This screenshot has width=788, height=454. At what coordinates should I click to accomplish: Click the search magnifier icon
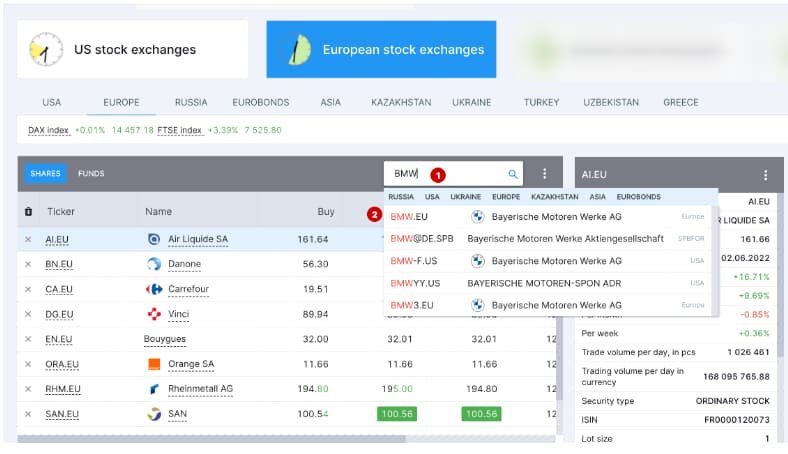coord(513,174)
